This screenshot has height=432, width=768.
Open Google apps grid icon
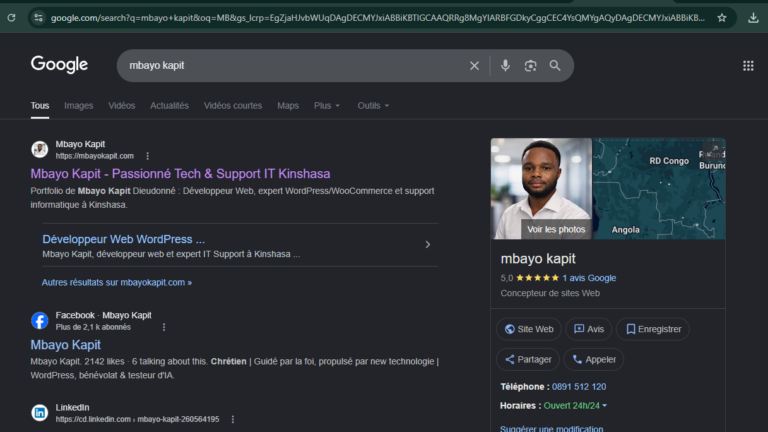[748, 65]
